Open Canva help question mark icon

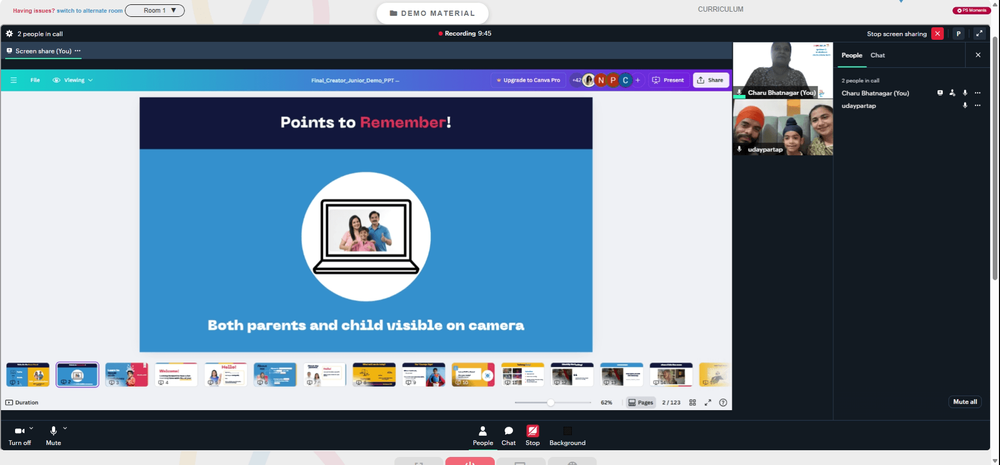pos(723,402)
